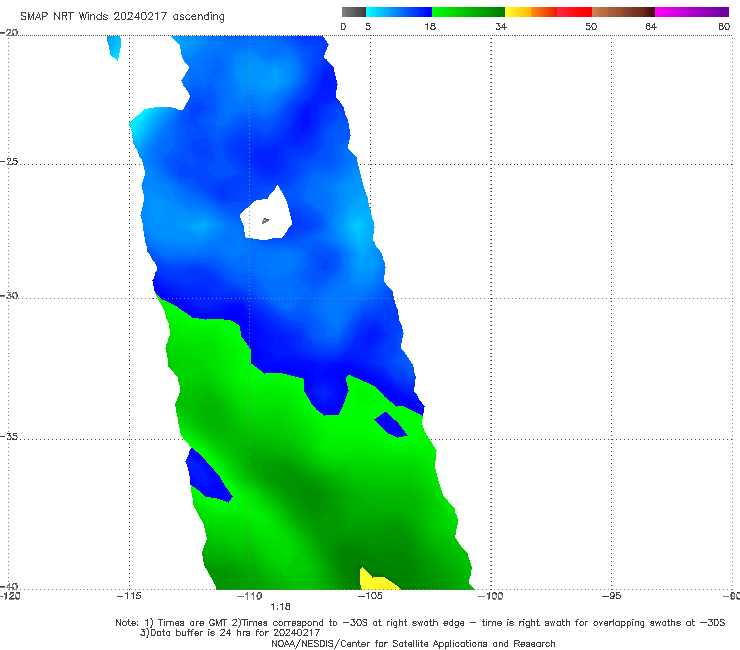Click the 'NOAA/NESDIS/Center for Satellite Applications and Research' credit
This screenshot has height=650, width=740.
point(413,643)
